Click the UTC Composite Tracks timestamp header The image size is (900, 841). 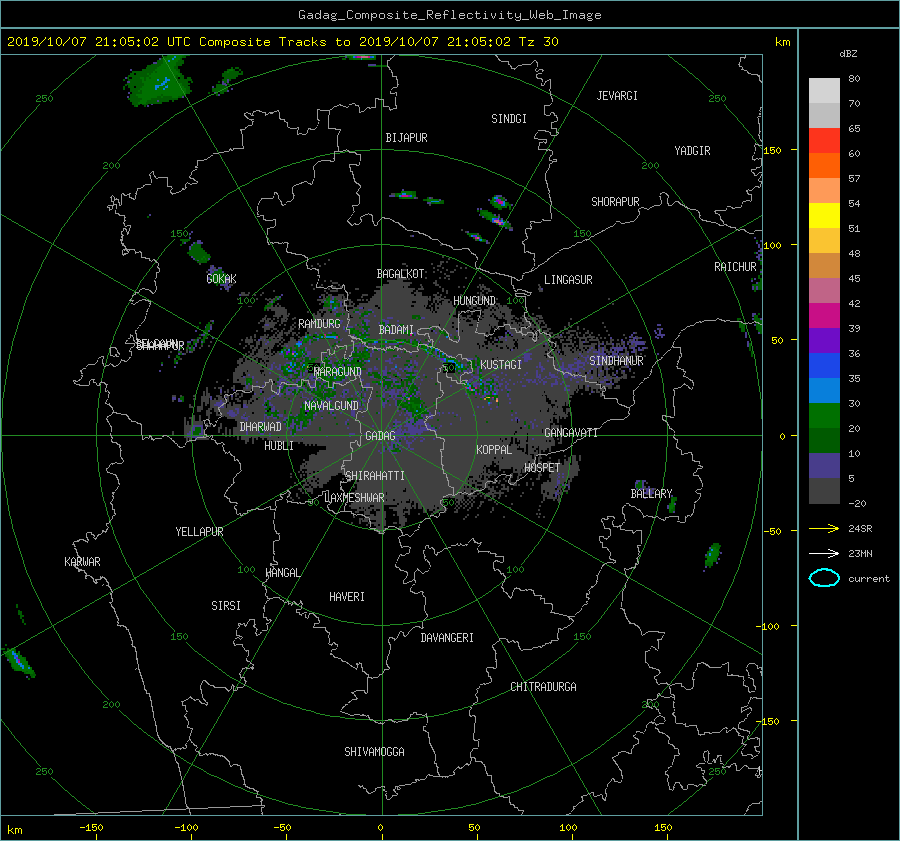tap(282, 41)
